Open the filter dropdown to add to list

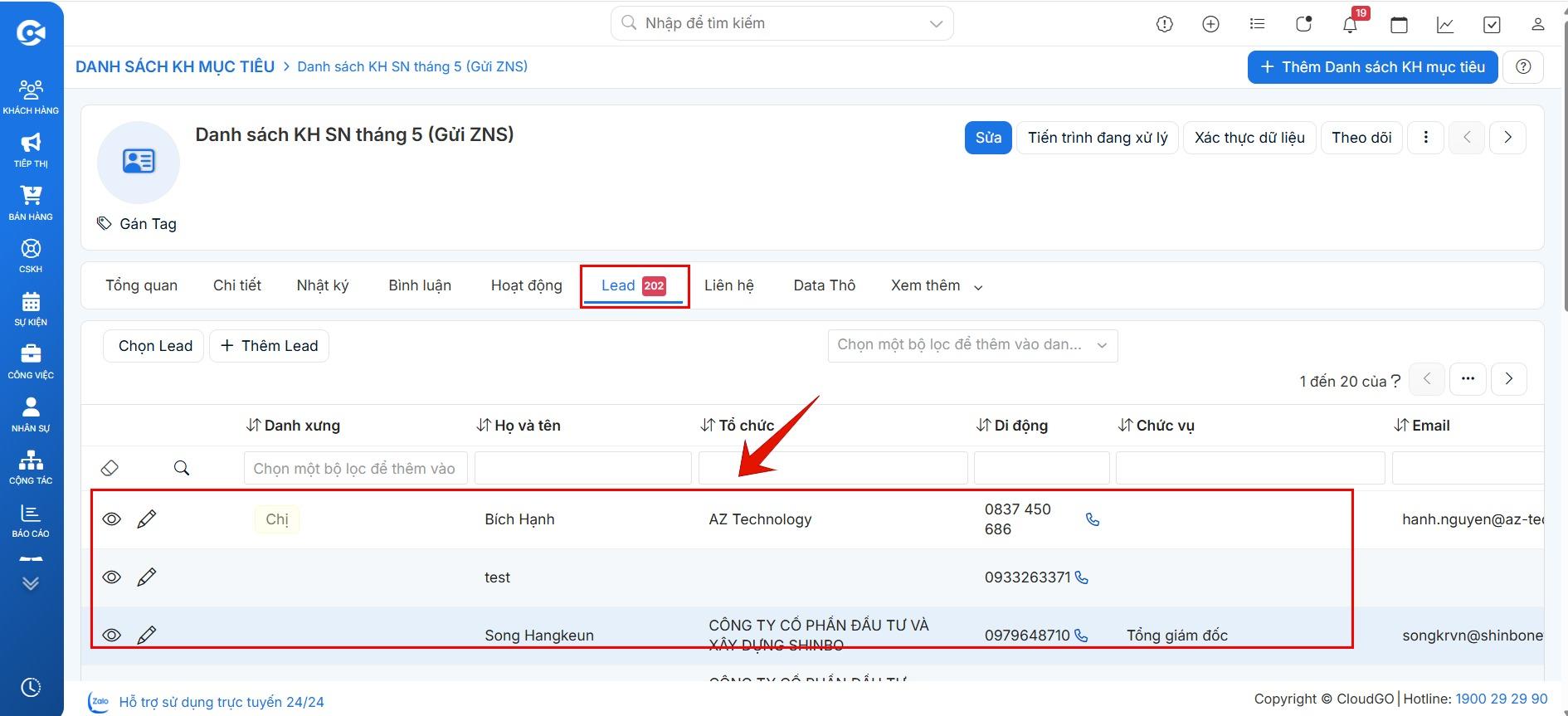[x=972, y=345]
